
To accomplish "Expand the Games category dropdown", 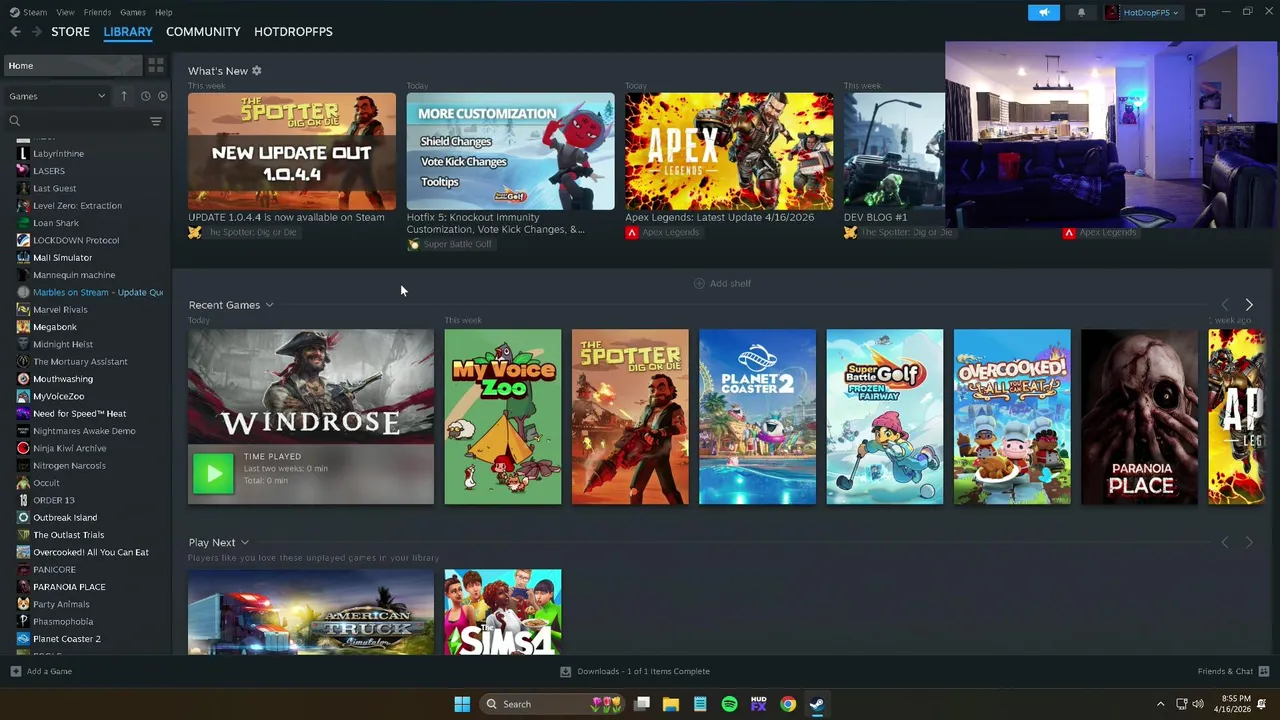I will pyautogui.click(x=57, y=96).
